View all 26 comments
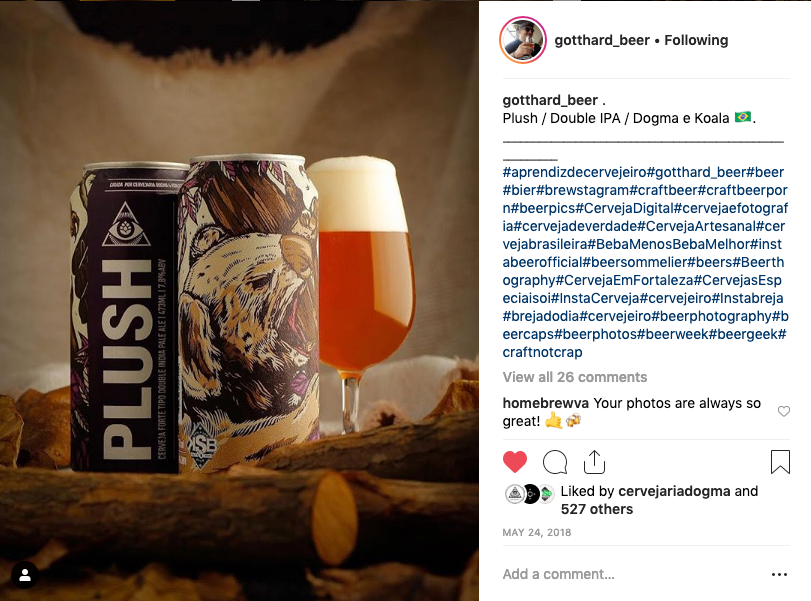Screen dimensions: 811x601 coord(575,377)
